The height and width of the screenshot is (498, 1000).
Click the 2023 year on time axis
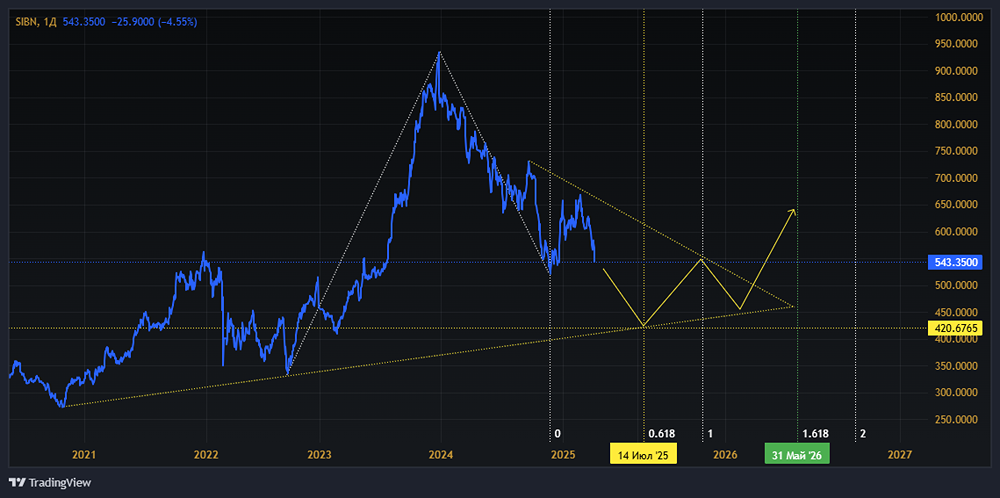click(319, 455)
